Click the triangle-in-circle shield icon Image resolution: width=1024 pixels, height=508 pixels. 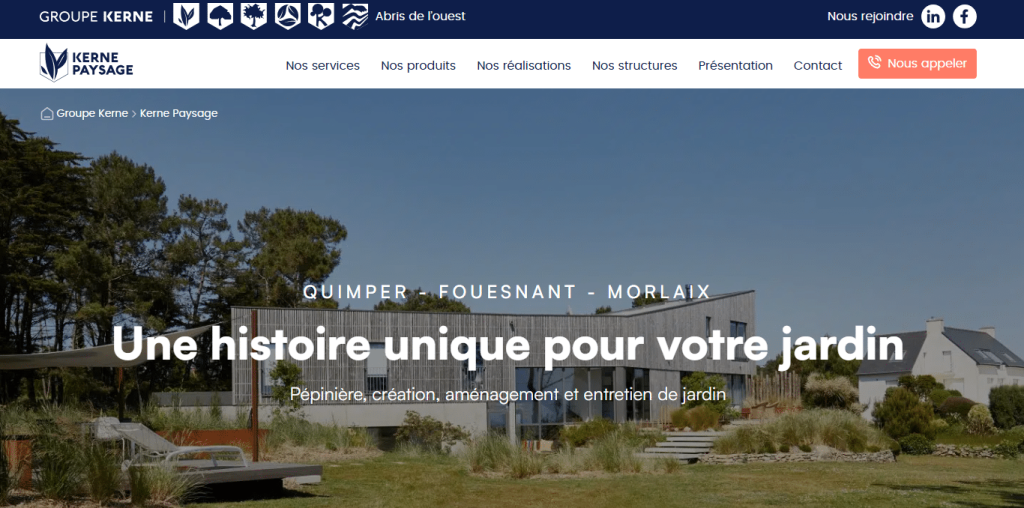(x=287, y=16)
